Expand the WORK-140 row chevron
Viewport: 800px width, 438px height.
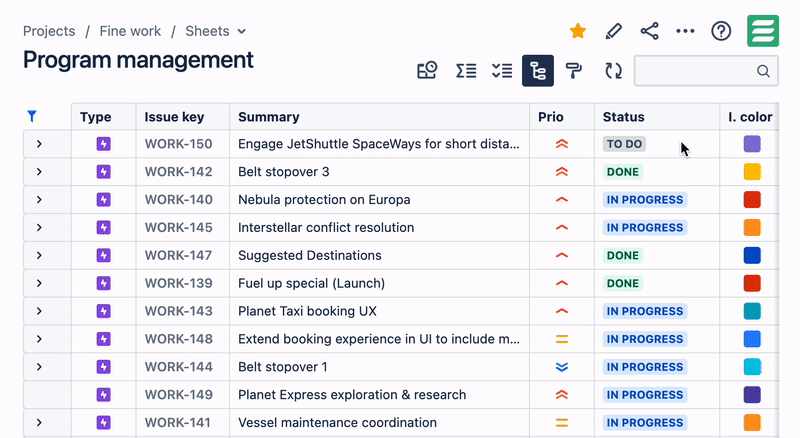[x=39, y=200]
